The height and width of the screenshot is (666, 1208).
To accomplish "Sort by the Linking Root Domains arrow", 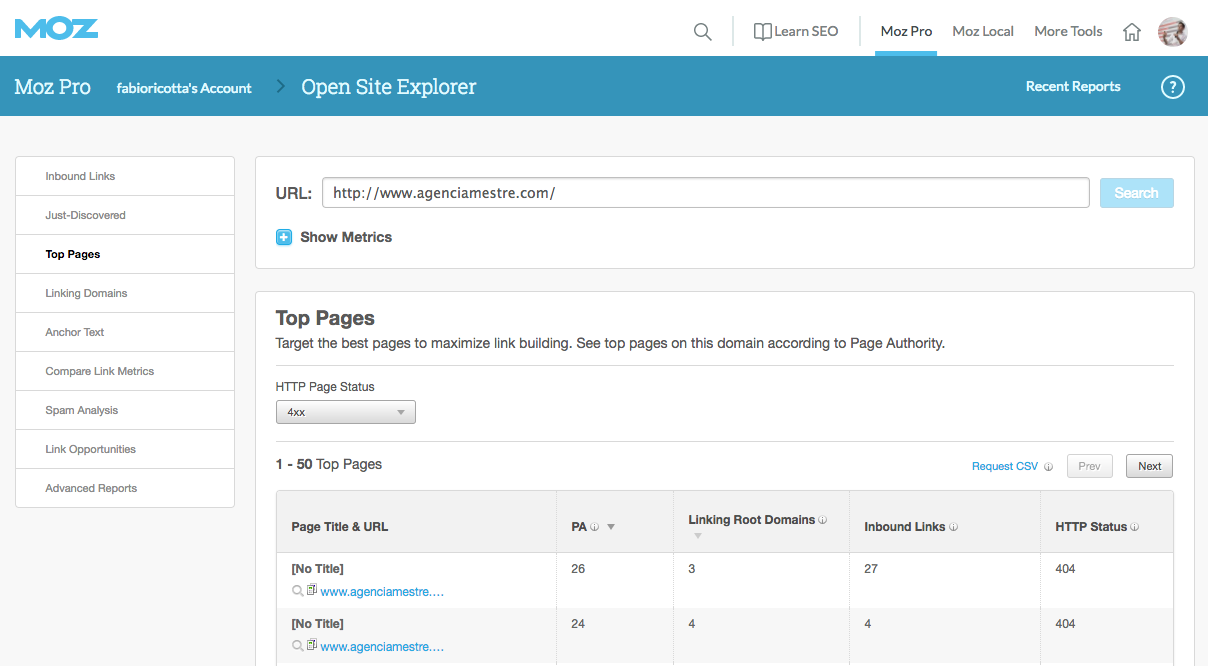I will point(697,535).
